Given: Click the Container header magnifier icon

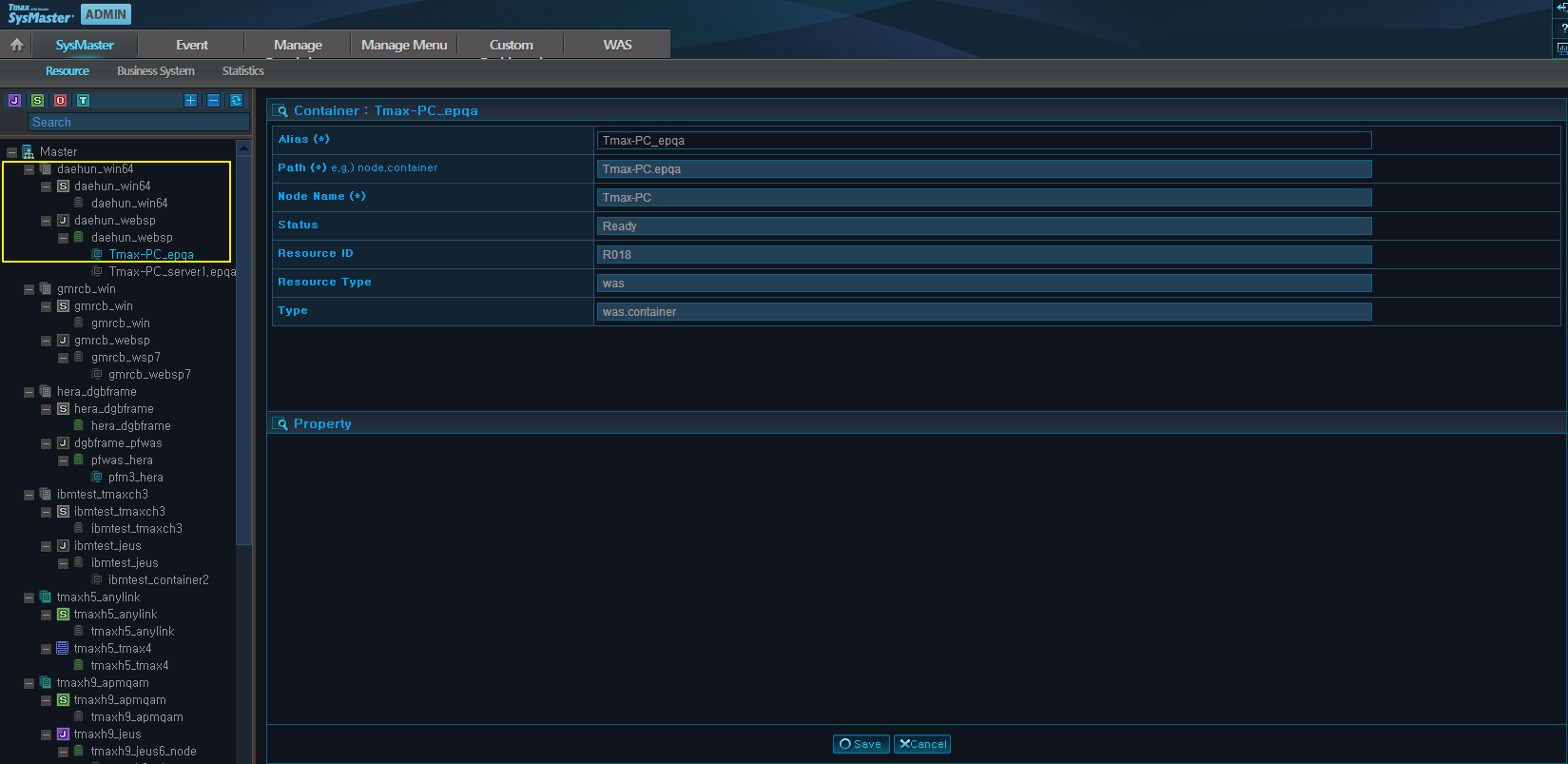Looking at the screenshot, I should [x=281, y=110].
